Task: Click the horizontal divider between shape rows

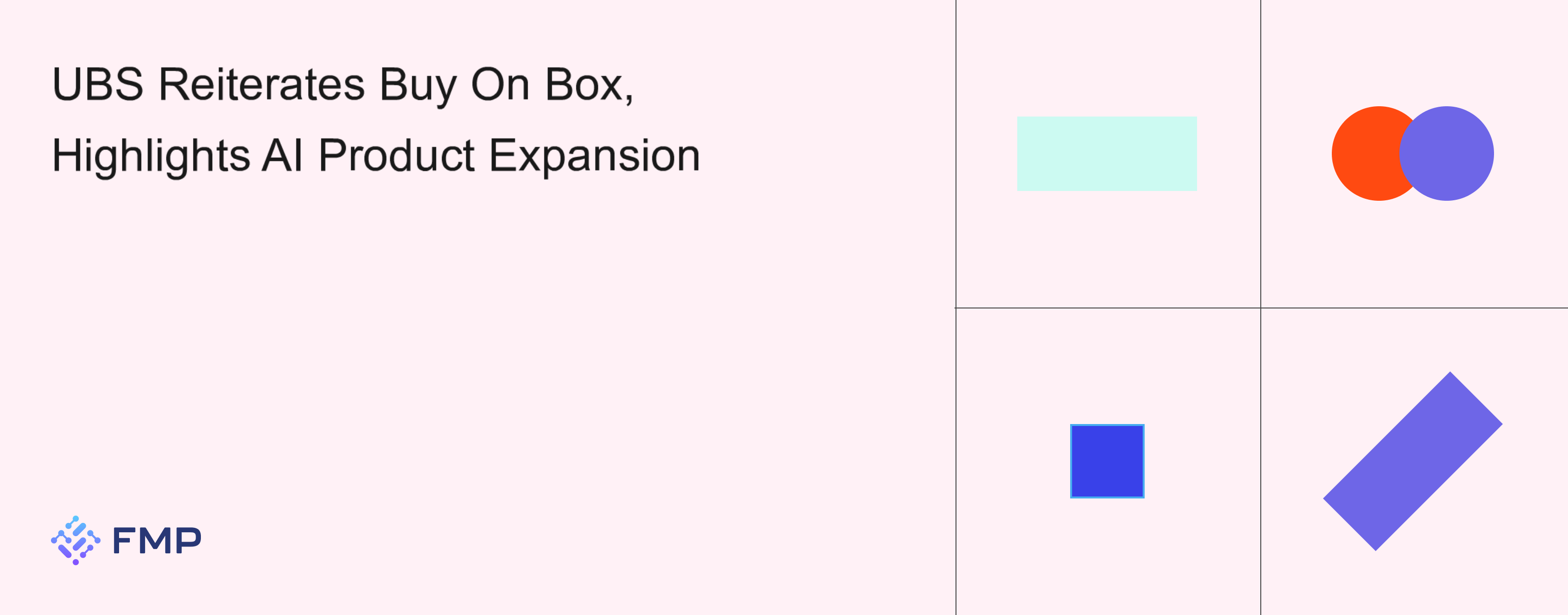Action: pos(1261,308)
